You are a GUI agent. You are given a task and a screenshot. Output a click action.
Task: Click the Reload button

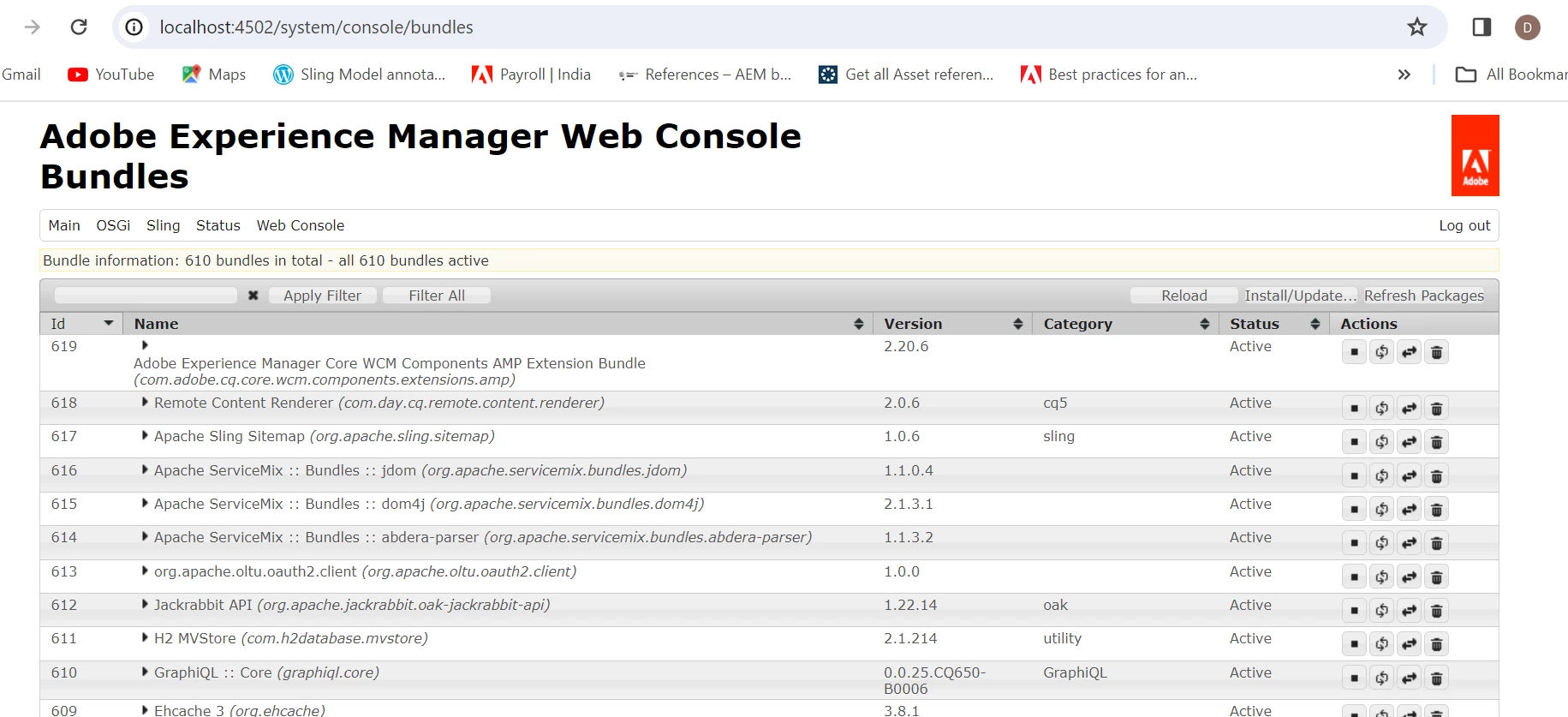(x=1183, y=296)
